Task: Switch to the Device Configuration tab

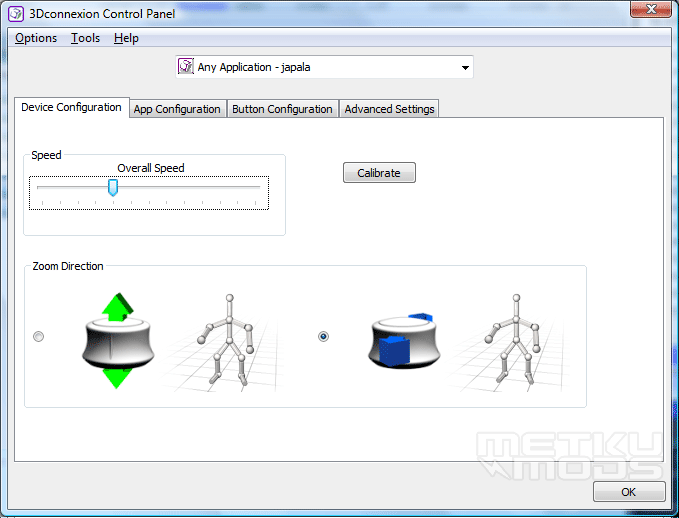Action: 71,107
